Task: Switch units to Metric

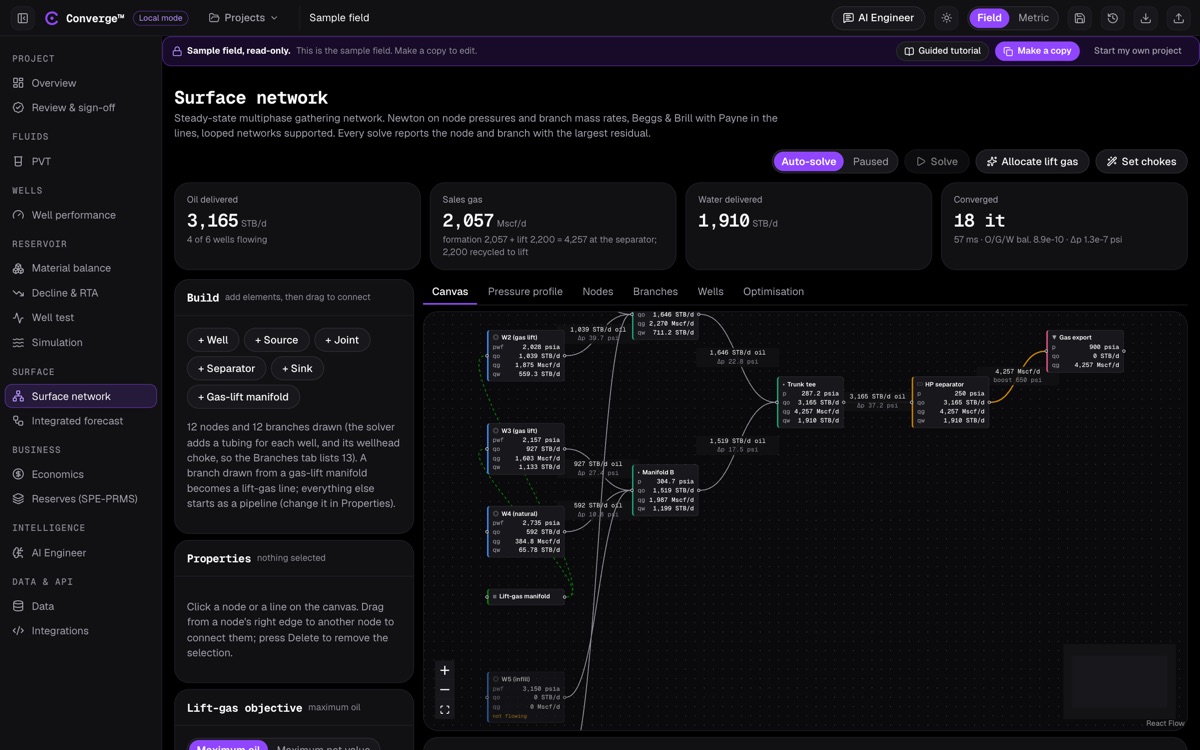Action: (1033, 18)
